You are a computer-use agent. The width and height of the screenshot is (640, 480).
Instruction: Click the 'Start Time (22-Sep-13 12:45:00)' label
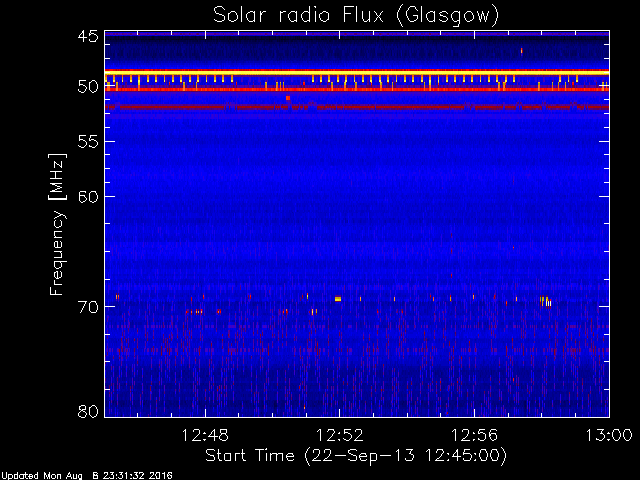coord(356,455)
